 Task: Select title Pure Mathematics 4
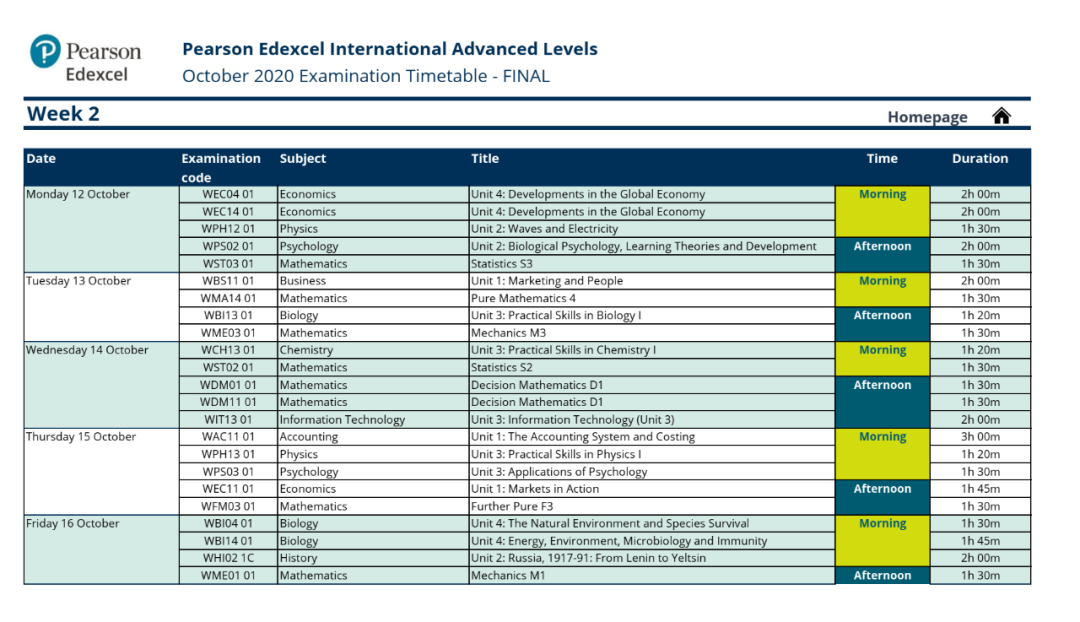523,298
